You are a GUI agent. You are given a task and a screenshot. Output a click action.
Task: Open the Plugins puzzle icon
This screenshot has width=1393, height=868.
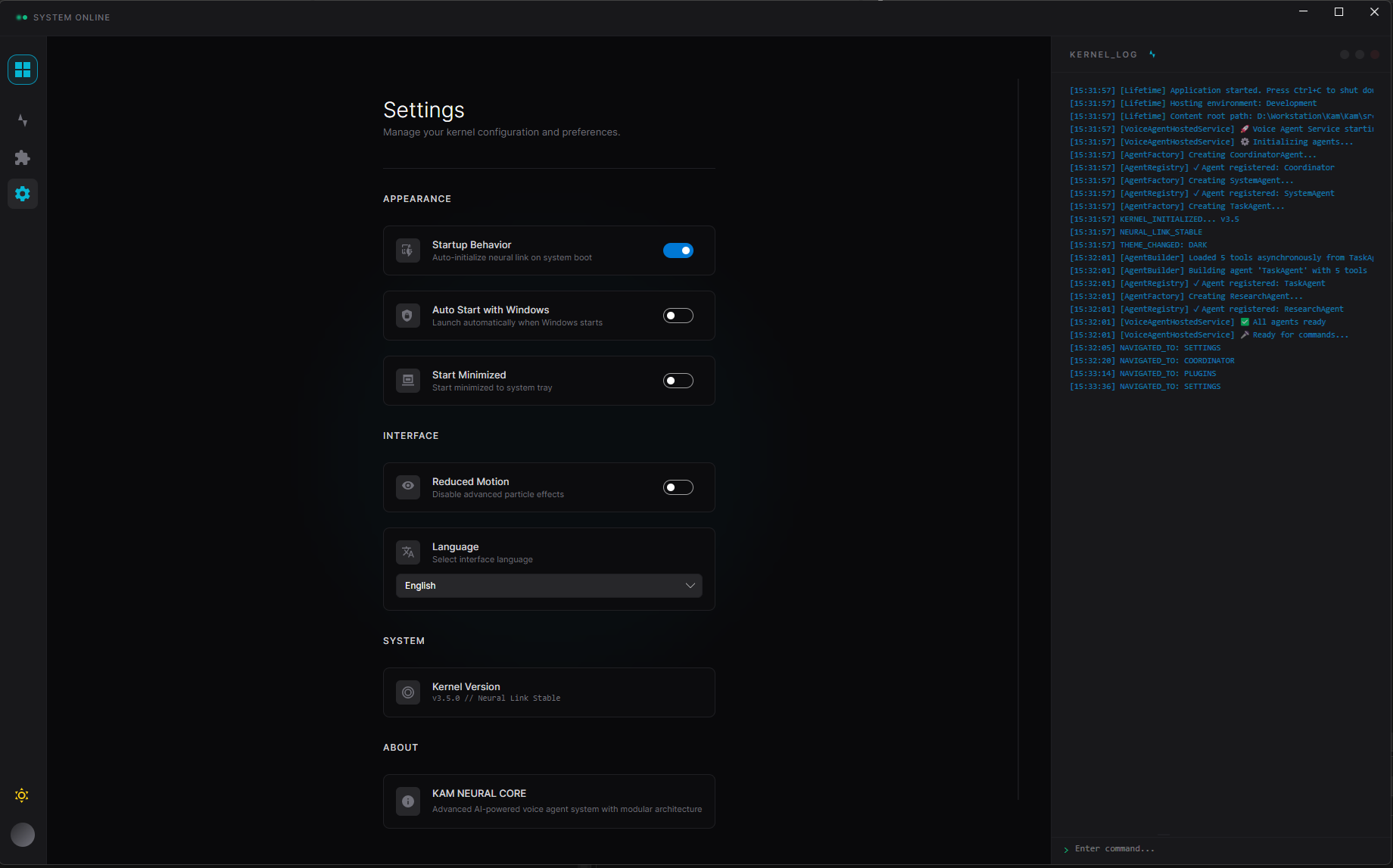pos(23,157)
